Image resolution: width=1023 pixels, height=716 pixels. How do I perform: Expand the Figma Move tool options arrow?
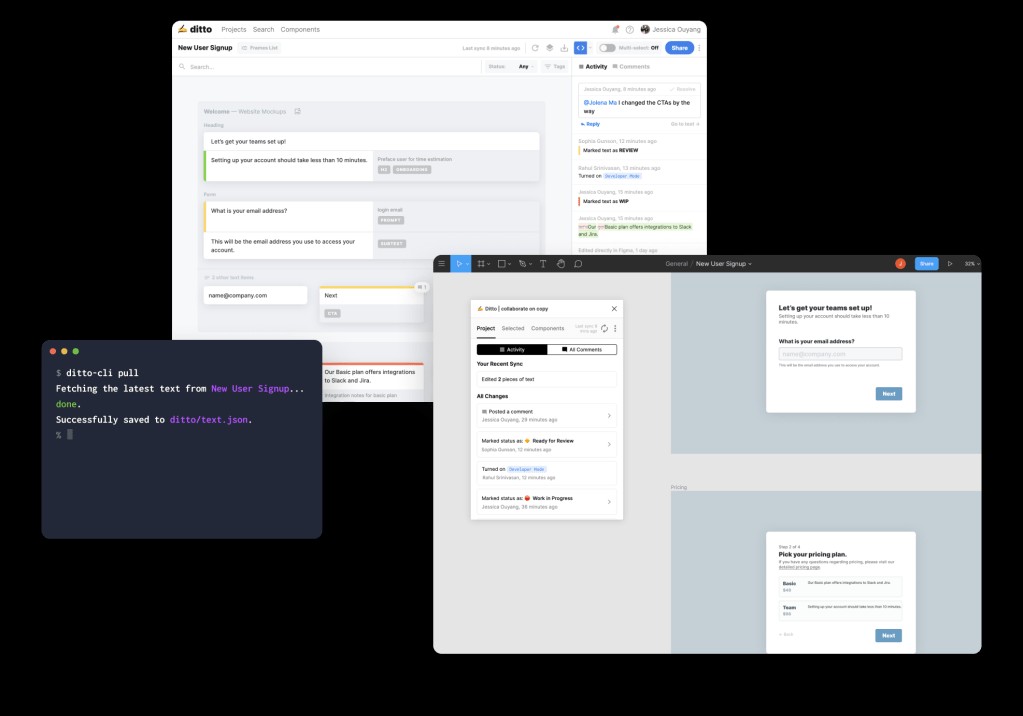(x=467, y=264)
